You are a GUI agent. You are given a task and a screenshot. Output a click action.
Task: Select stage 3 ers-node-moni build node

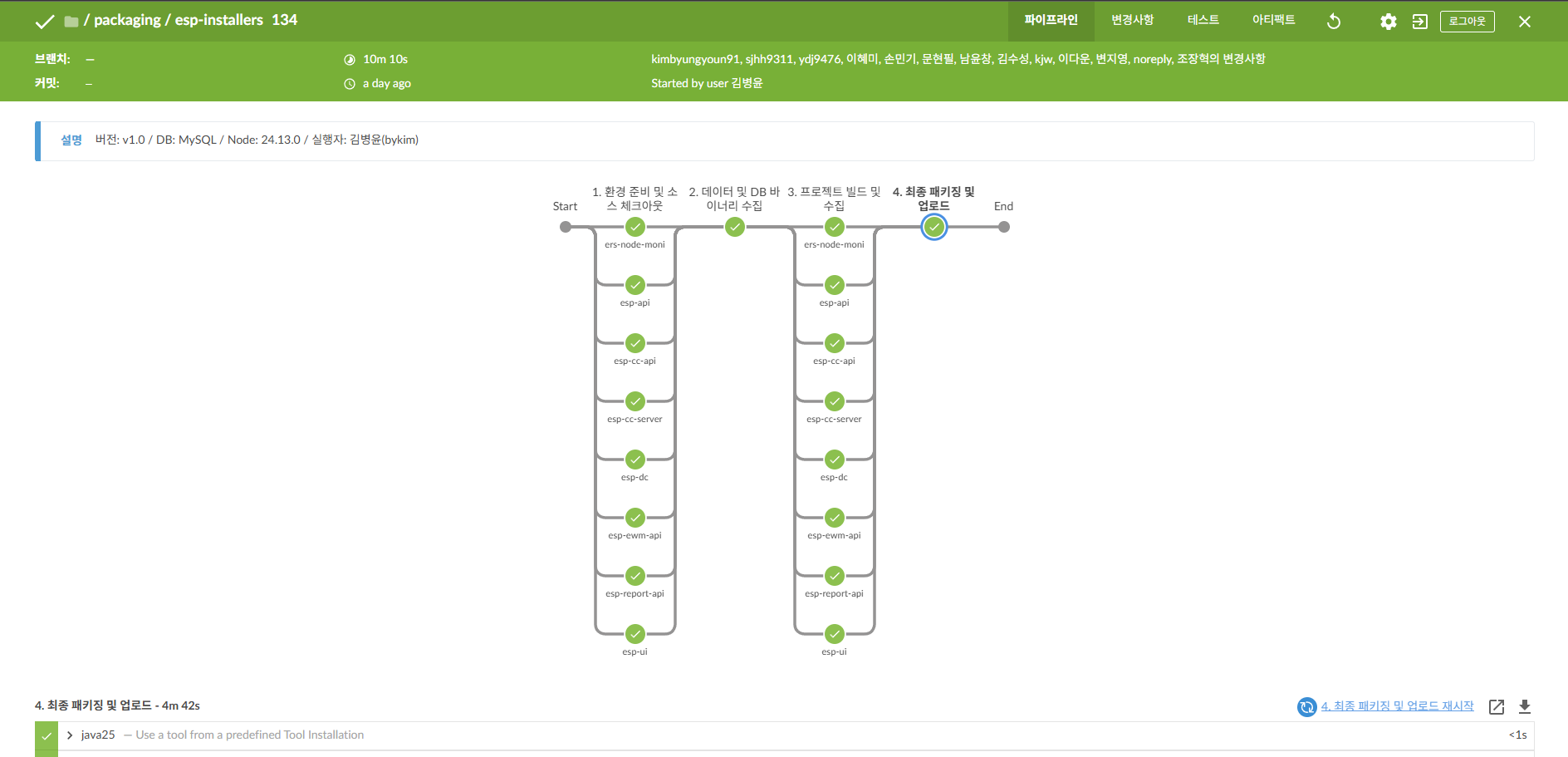pyautogui.click(x=835, y=227)
